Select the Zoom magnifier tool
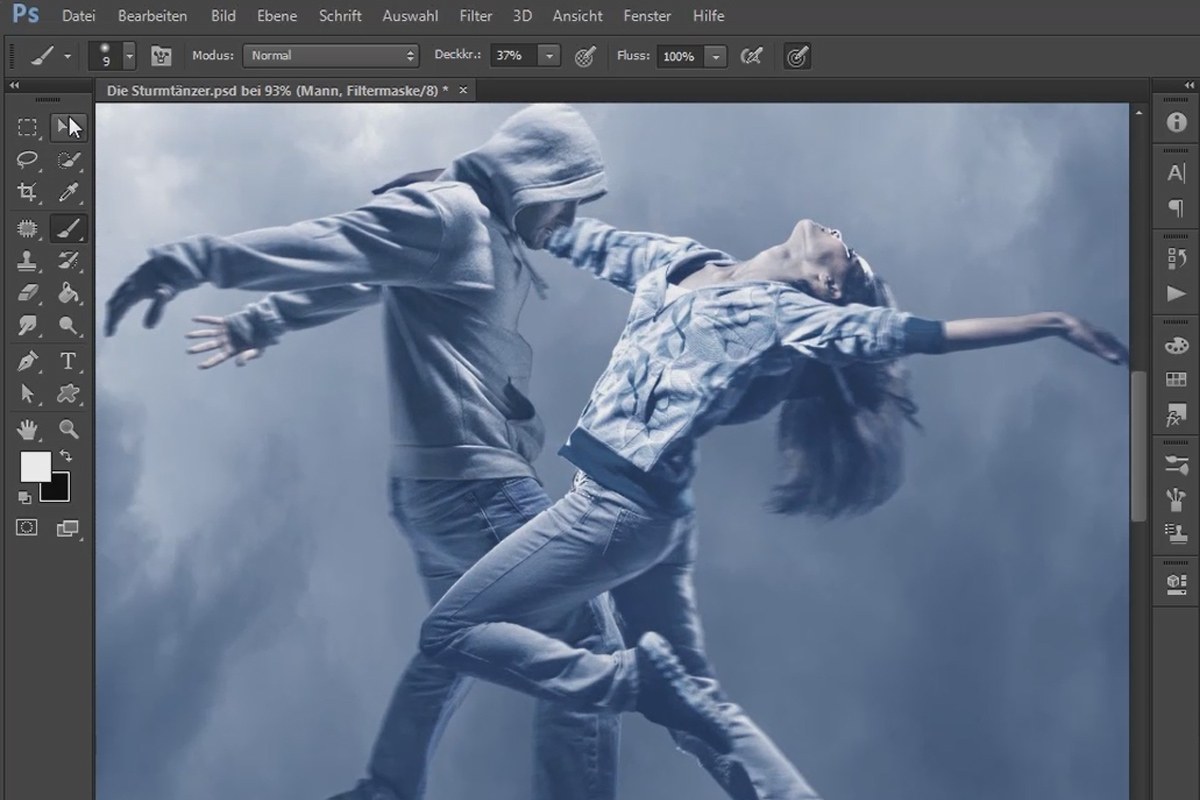 tap(68, 429)
